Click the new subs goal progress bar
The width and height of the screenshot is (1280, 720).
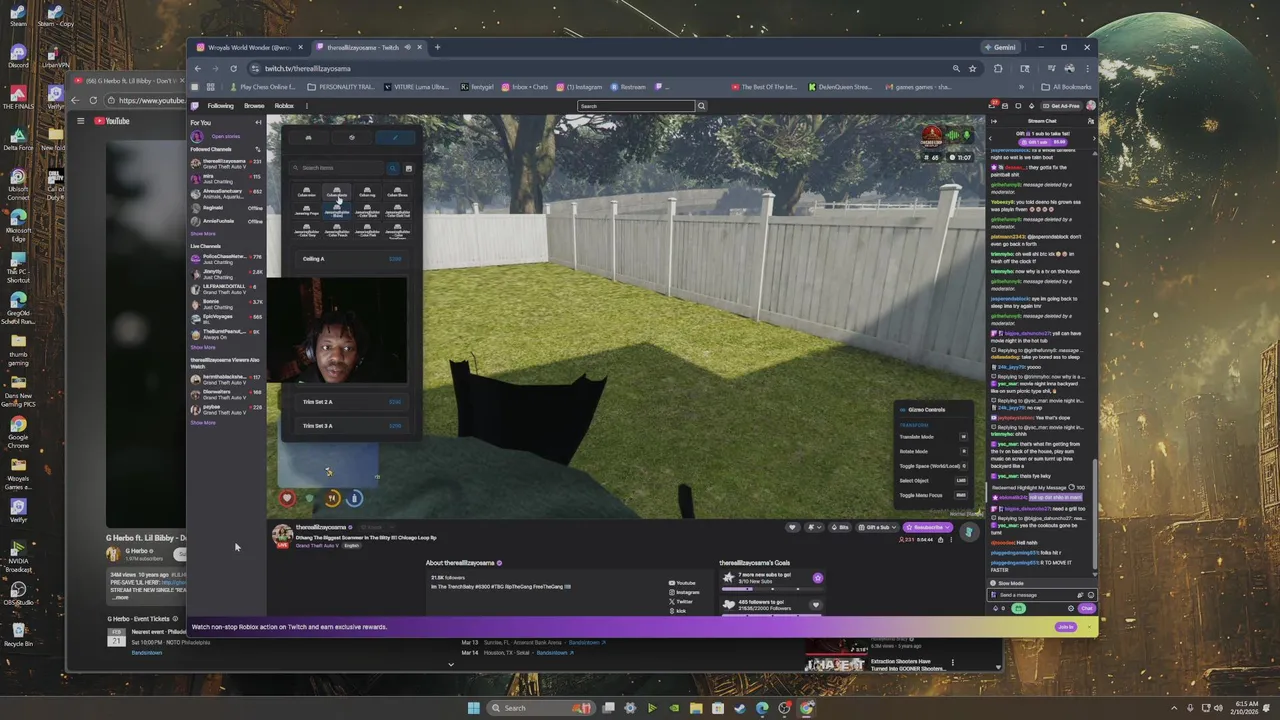point(772,589)
